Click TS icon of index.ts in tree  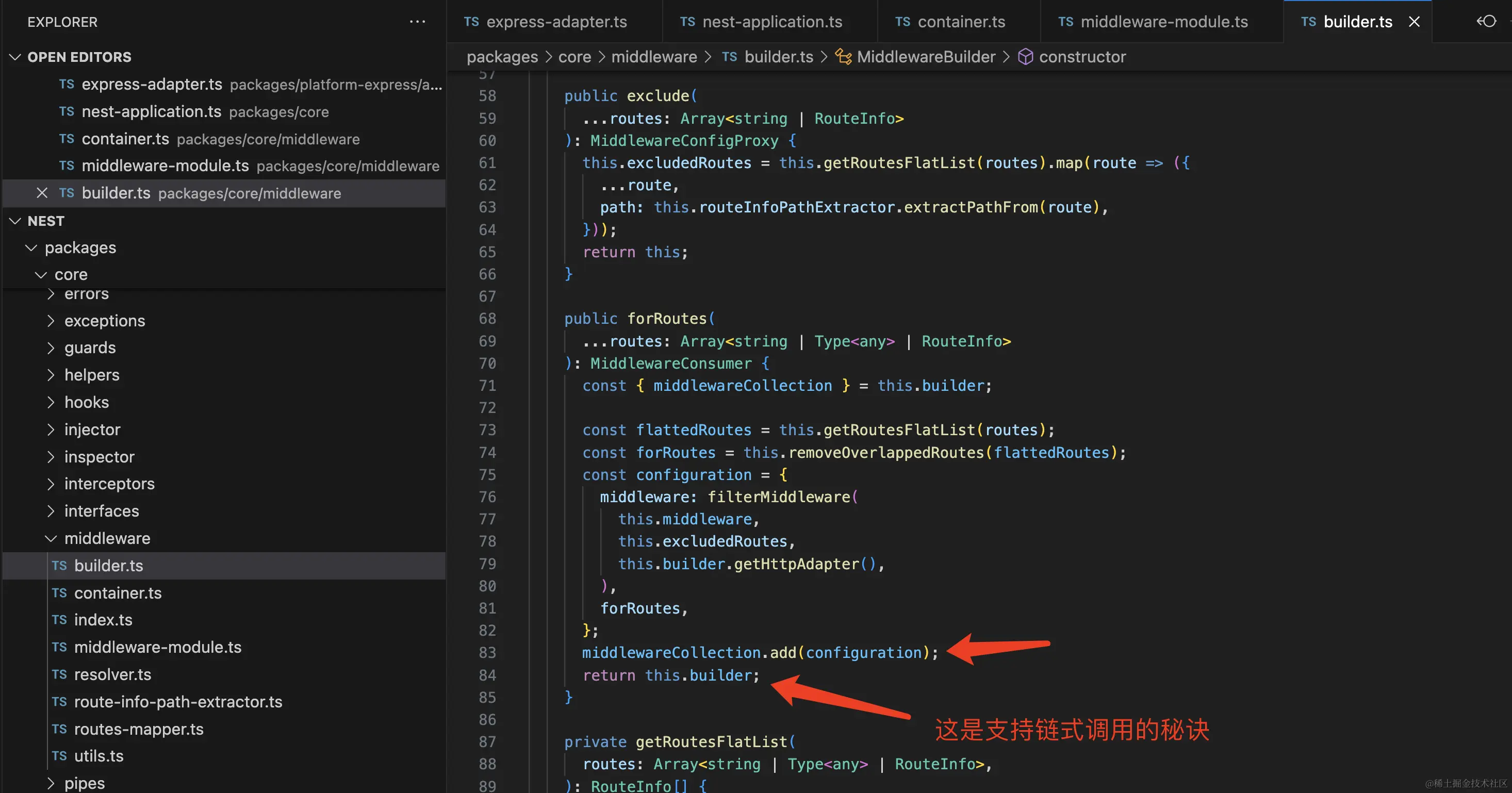pyautogui.click(x=59, y=620)
